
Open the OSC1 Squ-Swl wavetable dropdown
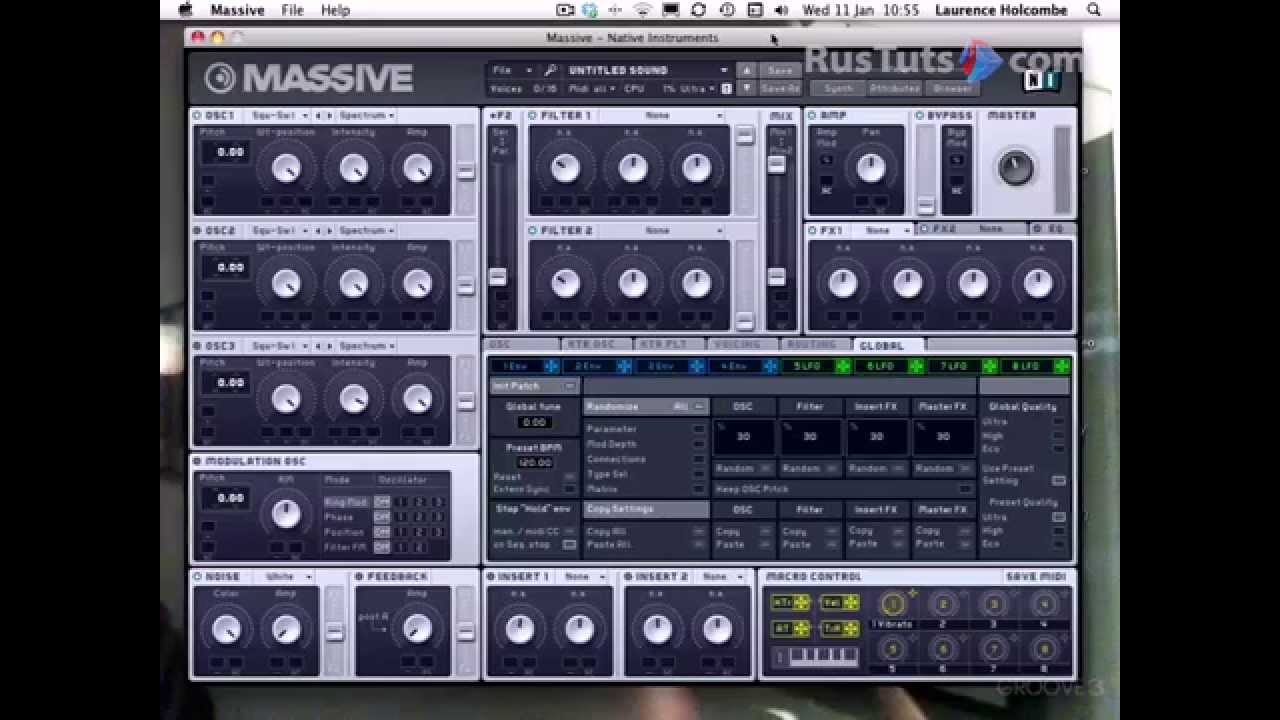pyautogui.click(x=279, y=116)
